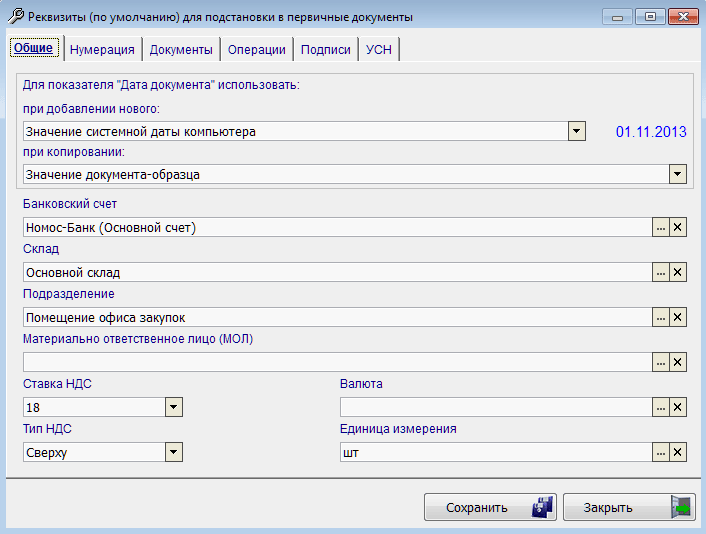Click the empty Валюта input field
The height and width of the screenshot is (534, 706).
(496, 407)
